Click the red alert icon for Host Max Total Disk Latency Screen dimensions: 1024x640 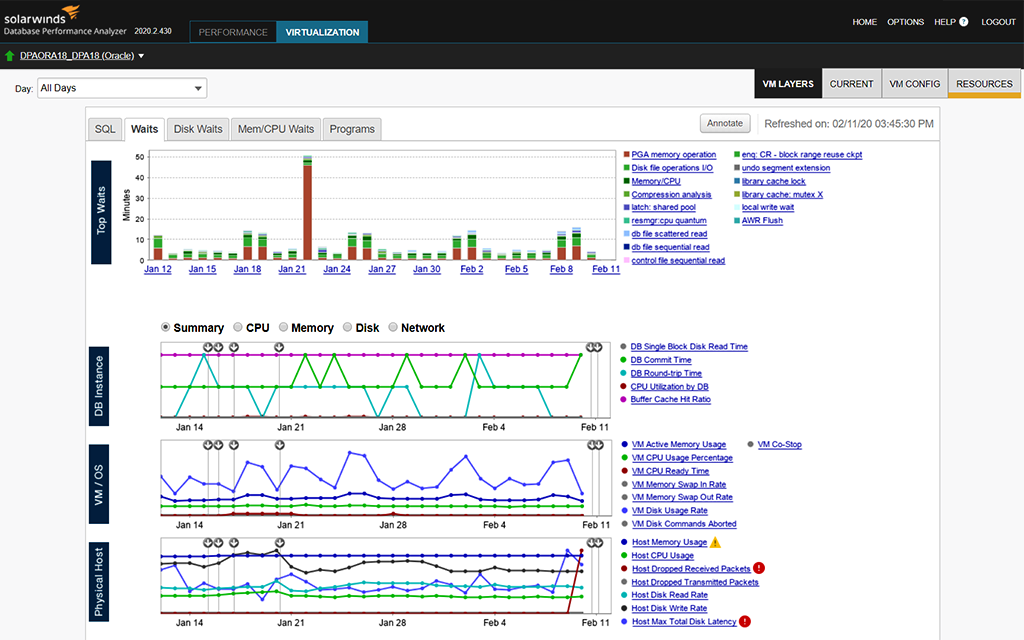(745, 621)
